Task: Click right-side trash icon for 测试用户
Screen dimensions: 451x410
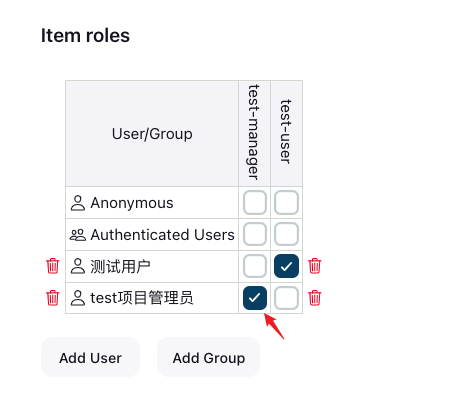Action: pyautogui.click(x=315, y=266)
